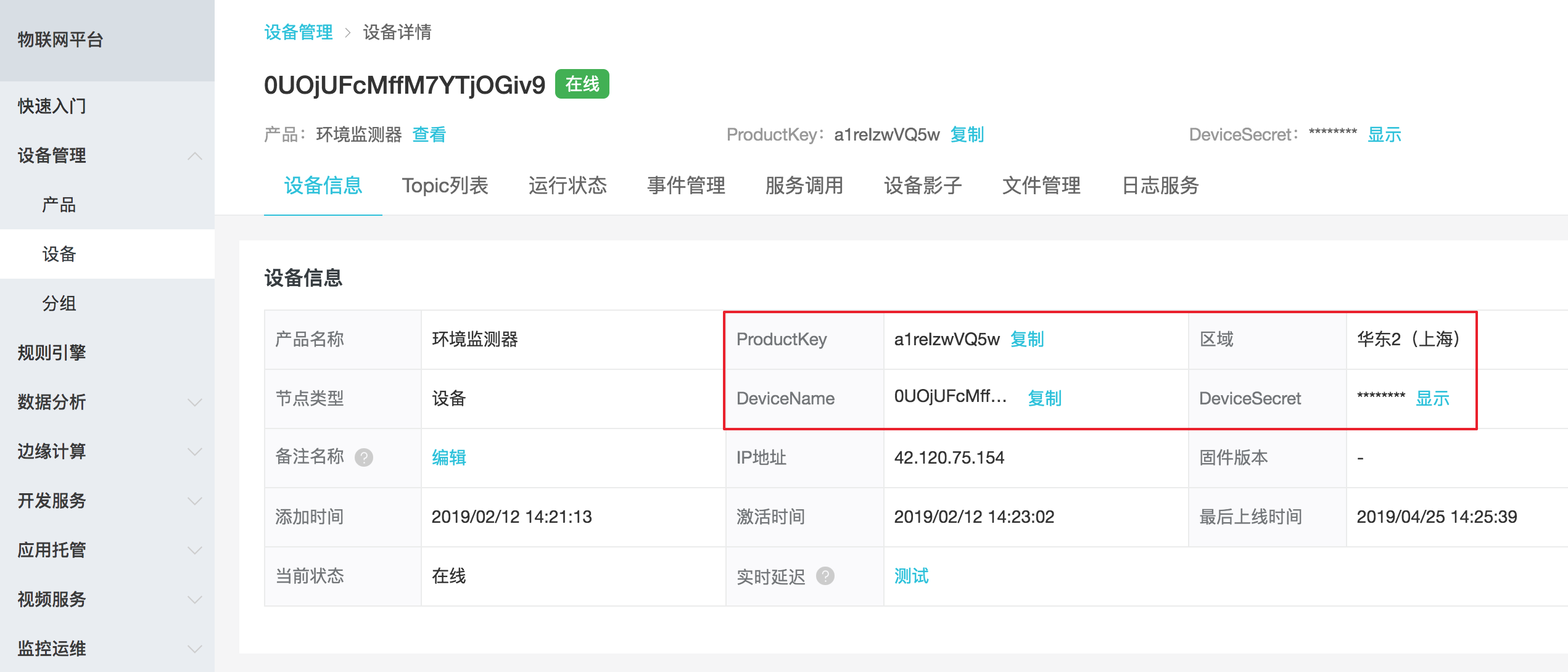This screenshot has width=1568, height=672.
Task: Click 查看 next to product 环境监测器
Action: 429,134
